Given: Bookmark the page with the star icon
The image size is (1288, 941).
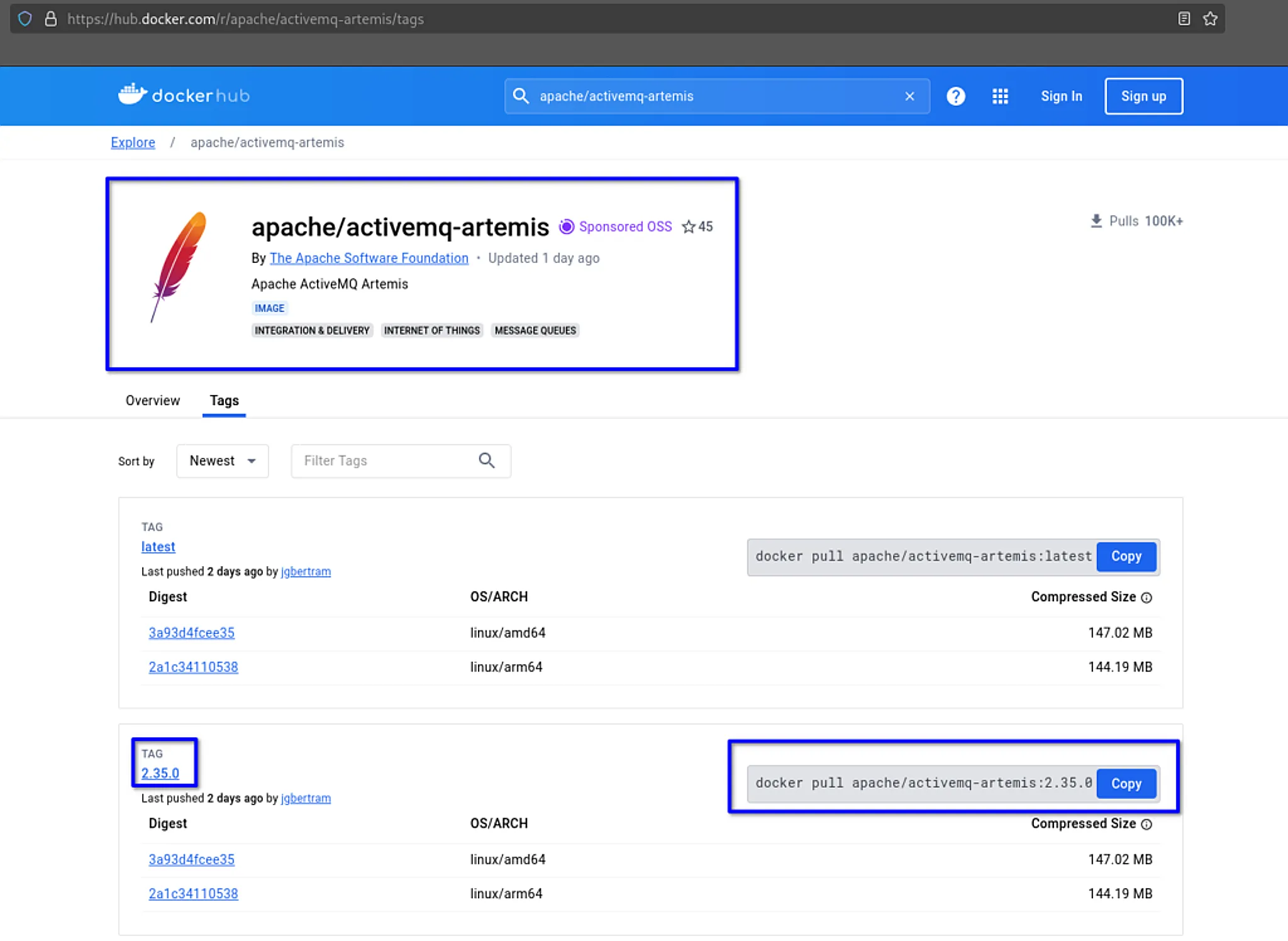Looking at the screenshot, I should pos(1210,19).
